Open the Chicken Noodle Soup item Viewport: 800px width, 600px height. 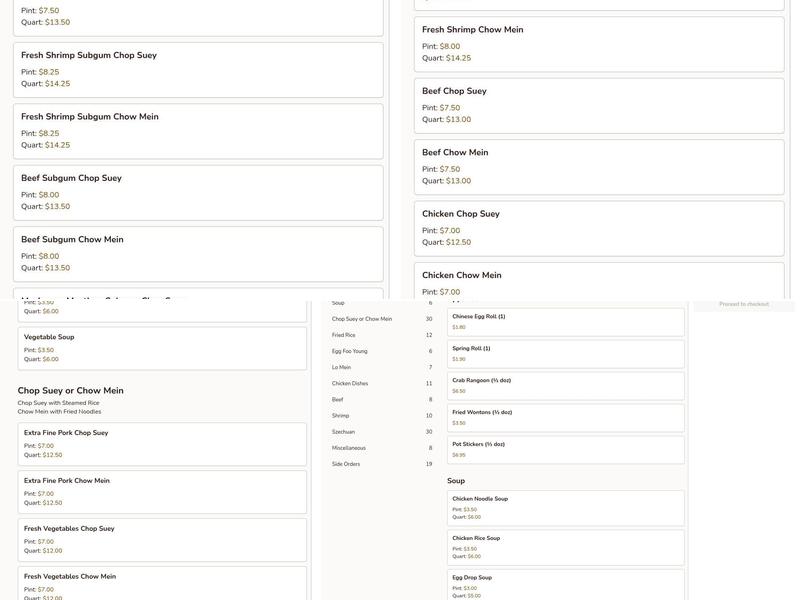tap(565, 508)
